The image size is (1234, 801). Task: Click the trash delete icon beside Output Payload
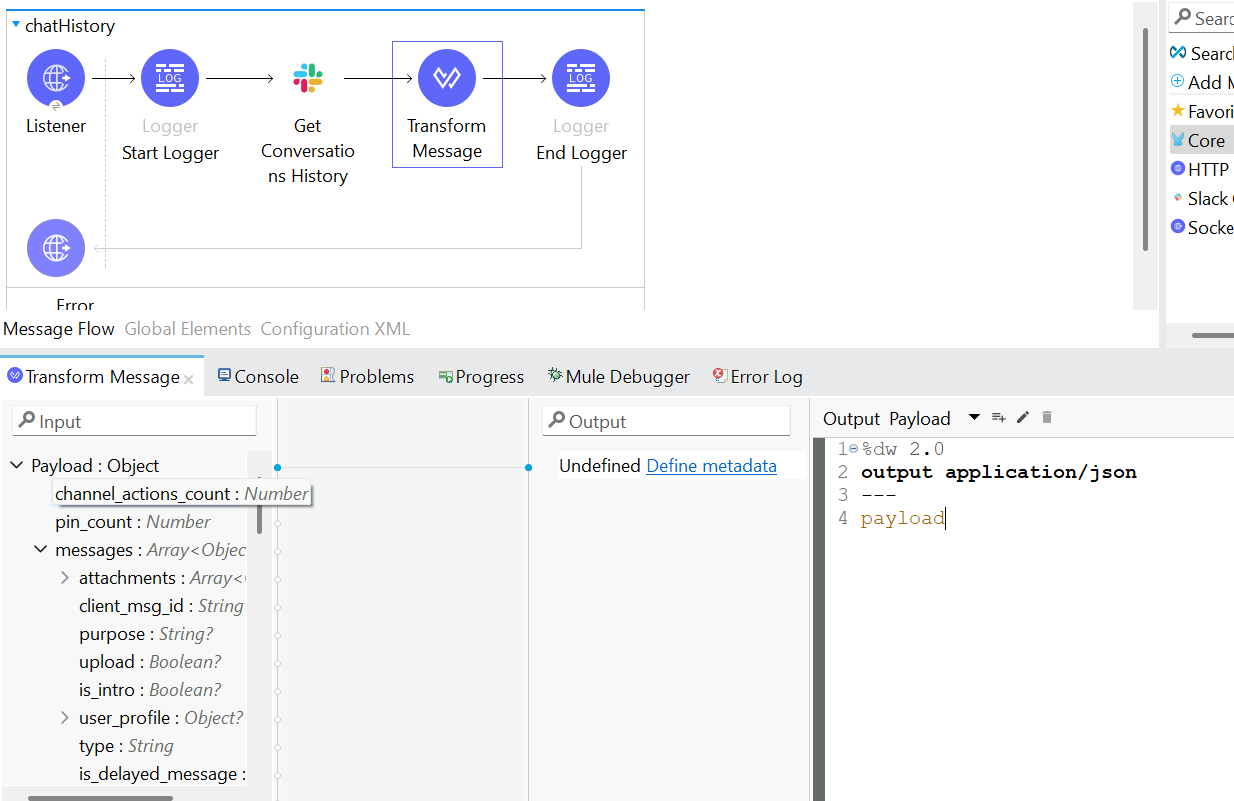point(1047,418)
